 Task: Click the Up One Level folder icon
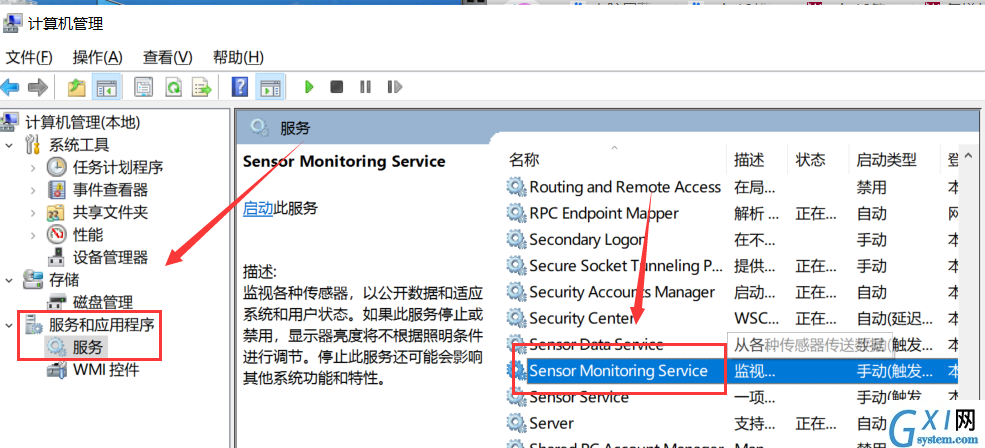click(77, 87)
